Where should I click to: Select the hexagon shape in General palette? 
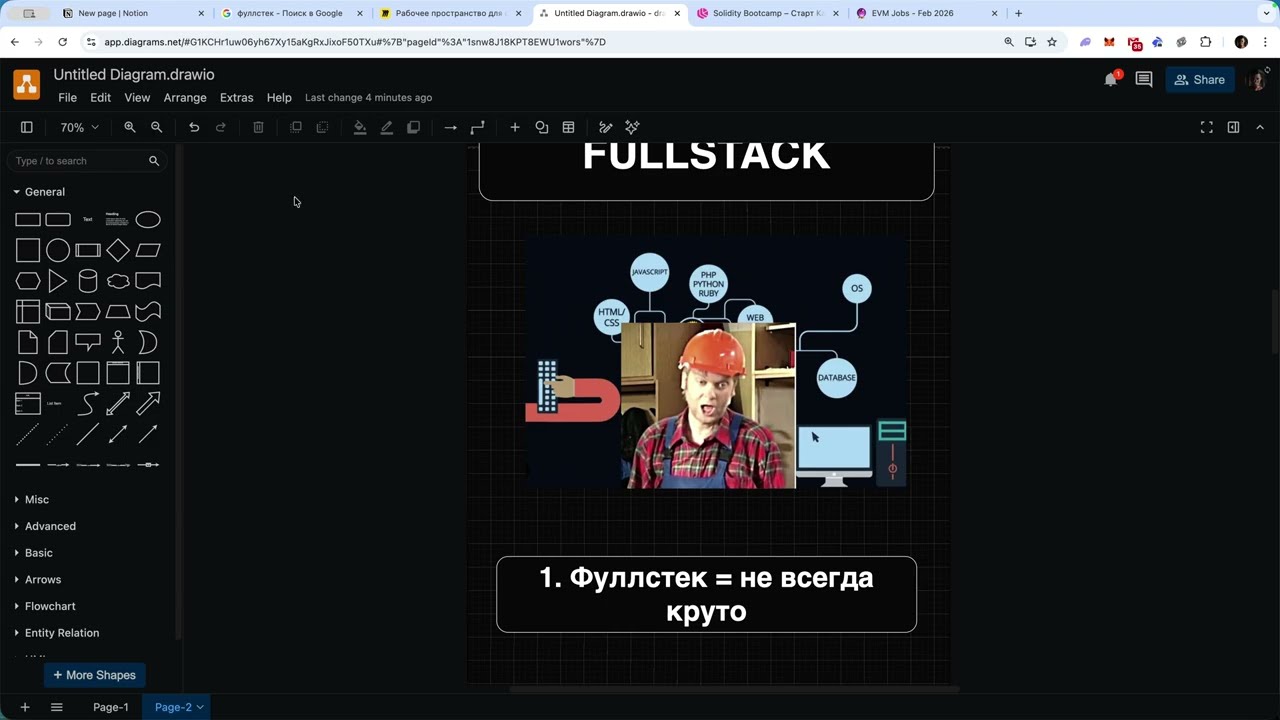click(28, 281)
